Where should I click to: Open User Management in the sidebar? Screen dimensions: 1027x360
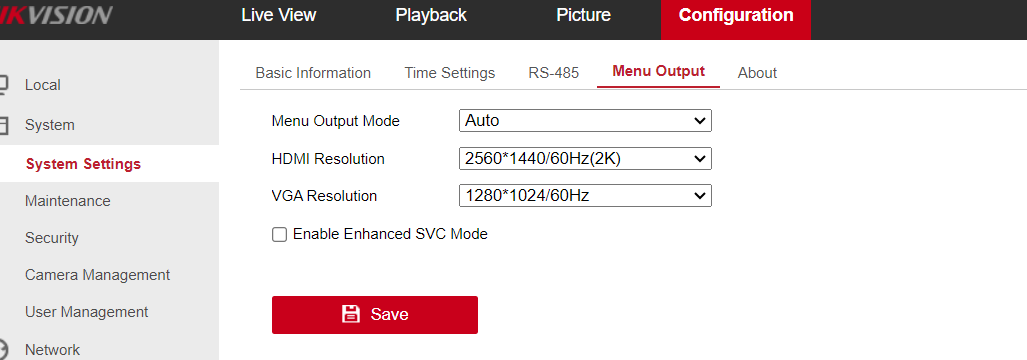86,312
